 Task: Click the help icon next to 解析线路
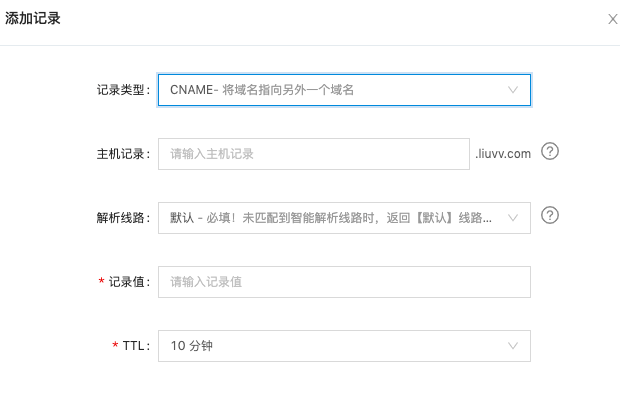550,215
